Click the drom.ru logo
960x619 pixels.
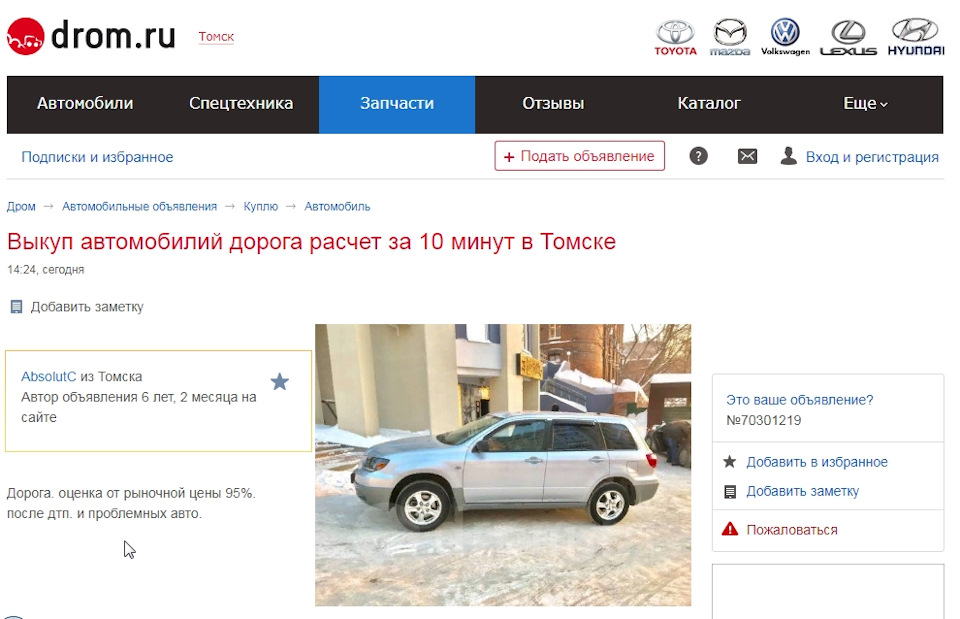(91, 36)
